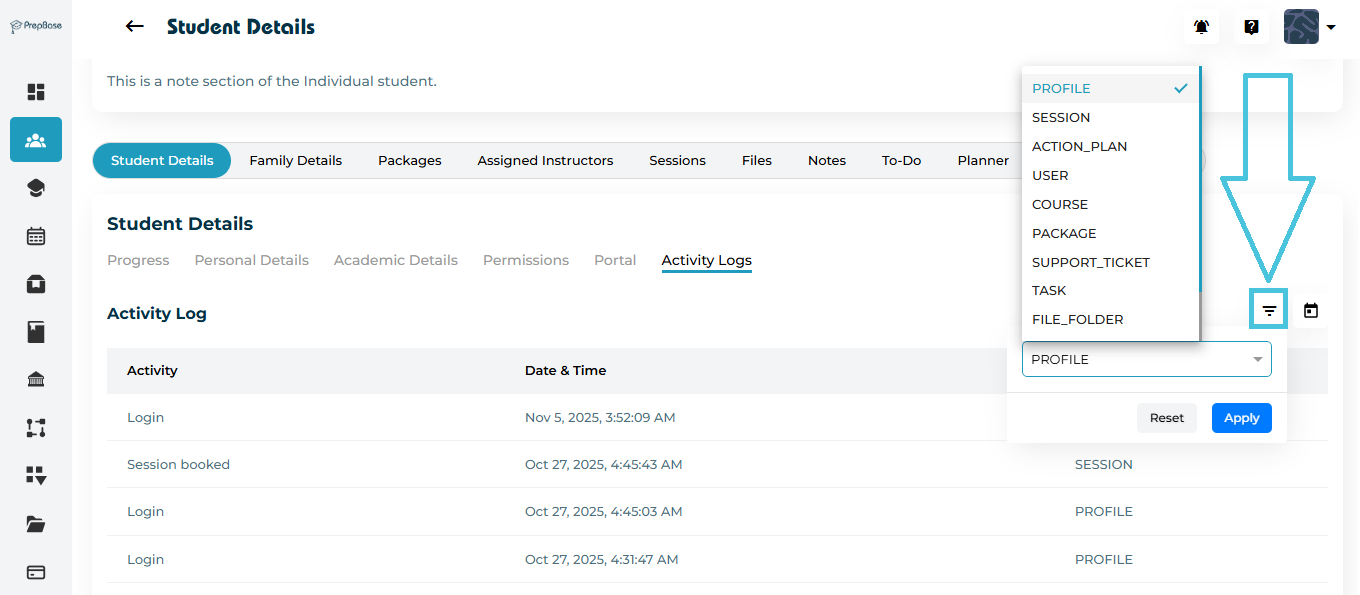The width and height of the screenshot is (1360, 595).
Task: Open the dashboard grid icon in sidebar
Action: tap(36, 92)
